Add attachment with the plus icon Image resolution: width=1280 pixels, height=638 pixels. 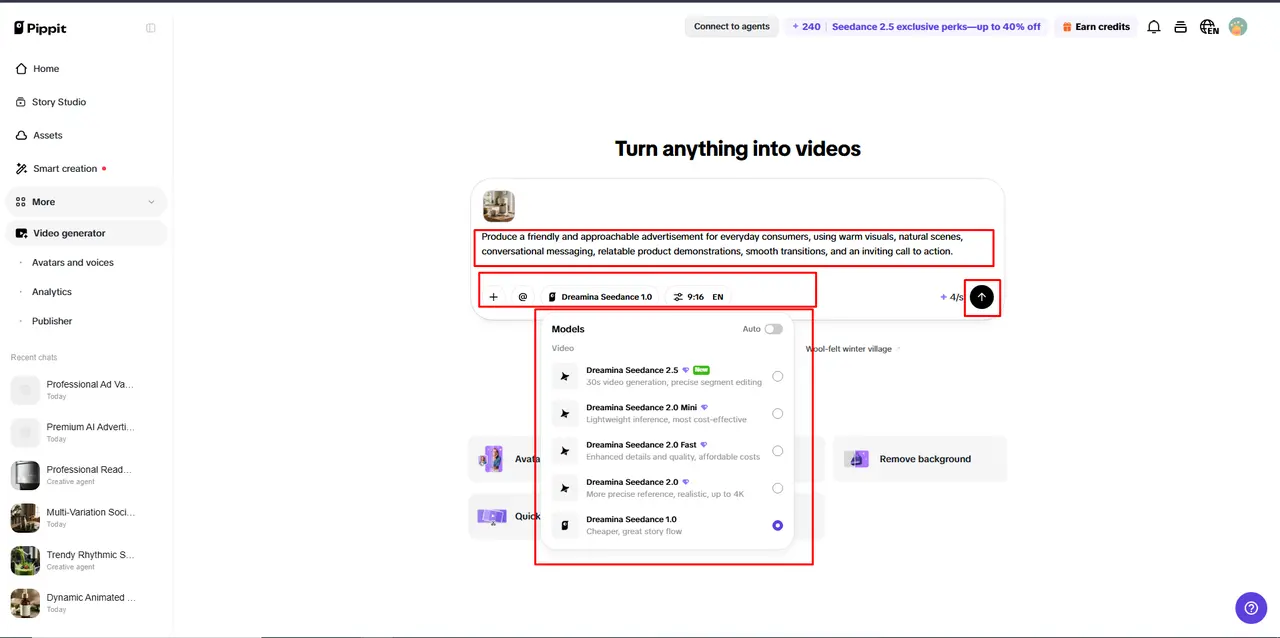493,297
